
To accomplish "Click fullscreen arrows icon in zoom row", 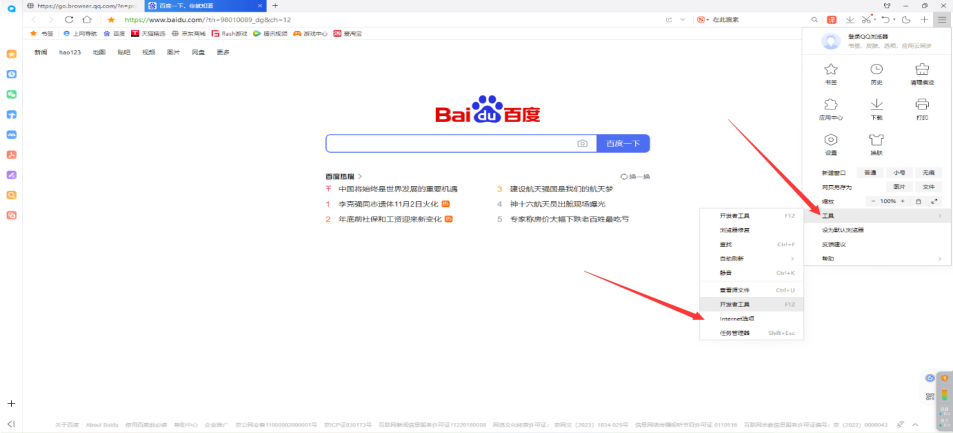I will (x=934, y=201).
